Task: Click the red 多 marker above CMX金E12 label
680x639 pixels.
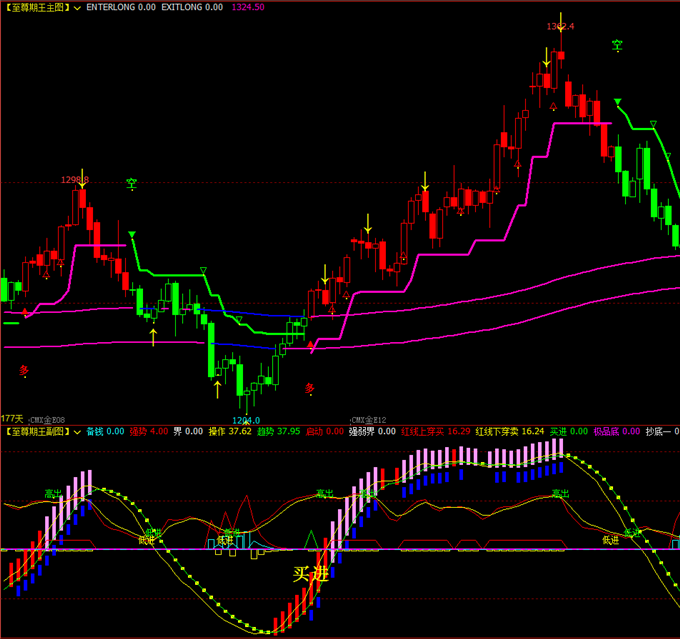Action: click(309, 388)
